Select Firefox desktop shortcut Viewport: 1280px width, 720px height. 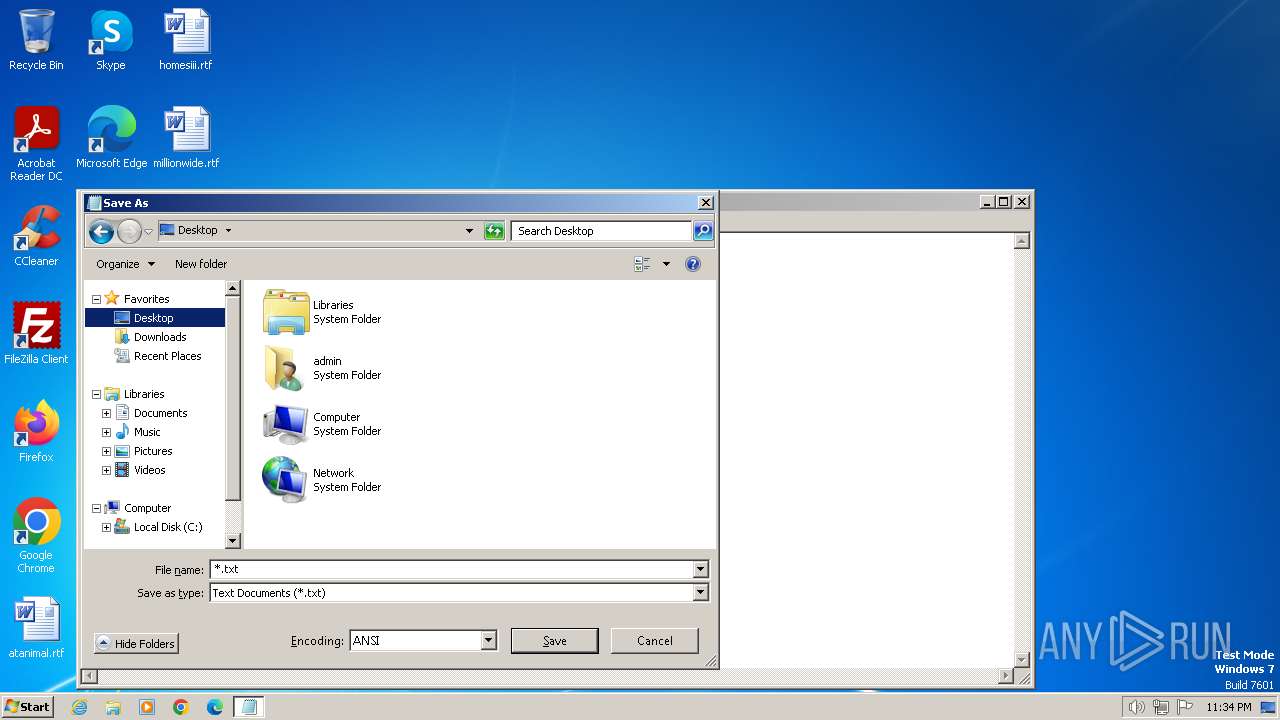point(36,432)
